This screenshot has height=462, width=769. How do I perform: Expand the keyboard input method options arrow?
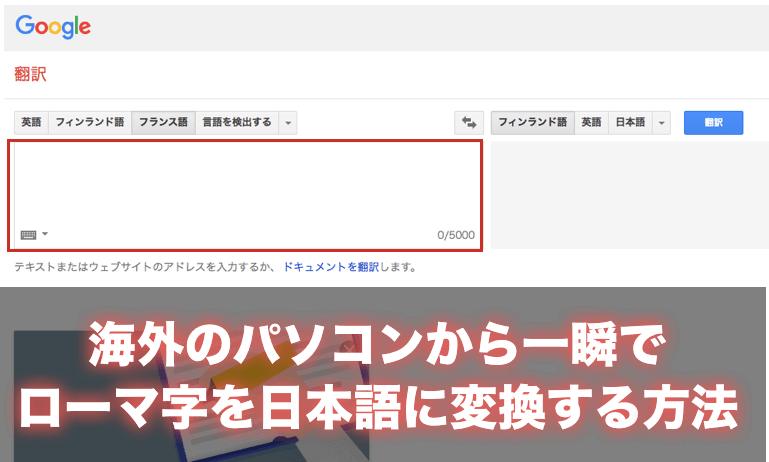click(x=45, y=235)
